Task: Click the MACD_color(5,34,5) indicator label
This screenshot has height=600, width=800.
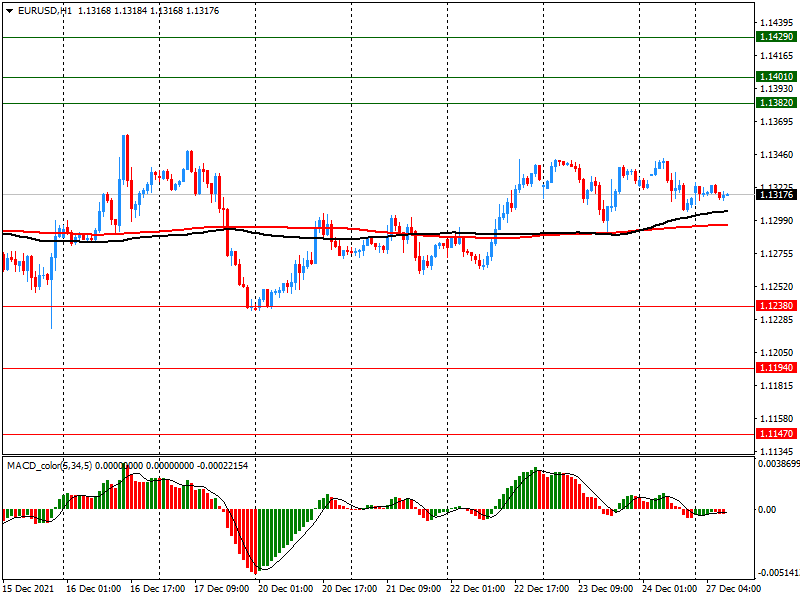Action: pyautogui.click(x=49, y=466)
